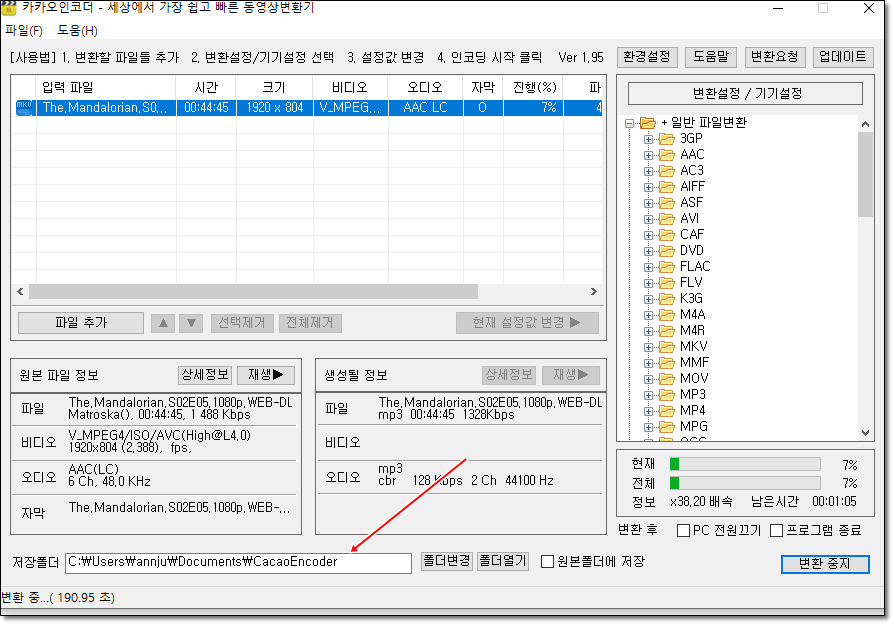The height and width of the screenshot is (624, 893).
Task: Stop conversion with 변환 중지 button
Action: click(825, 564)
